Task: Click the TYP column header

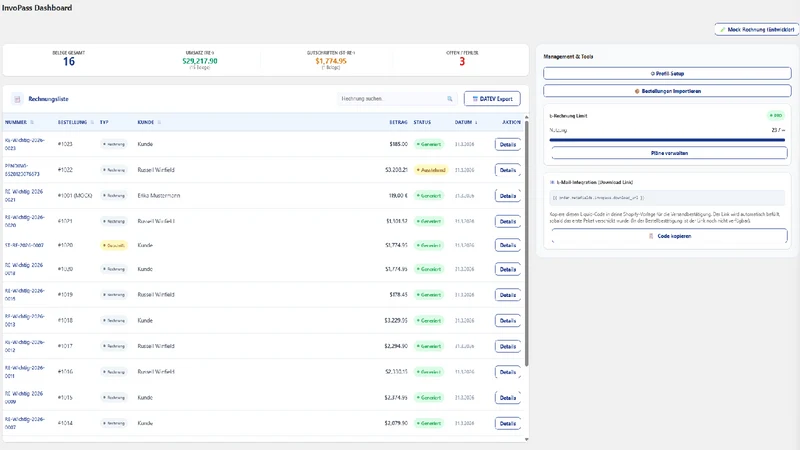Action: coord(104,122)
